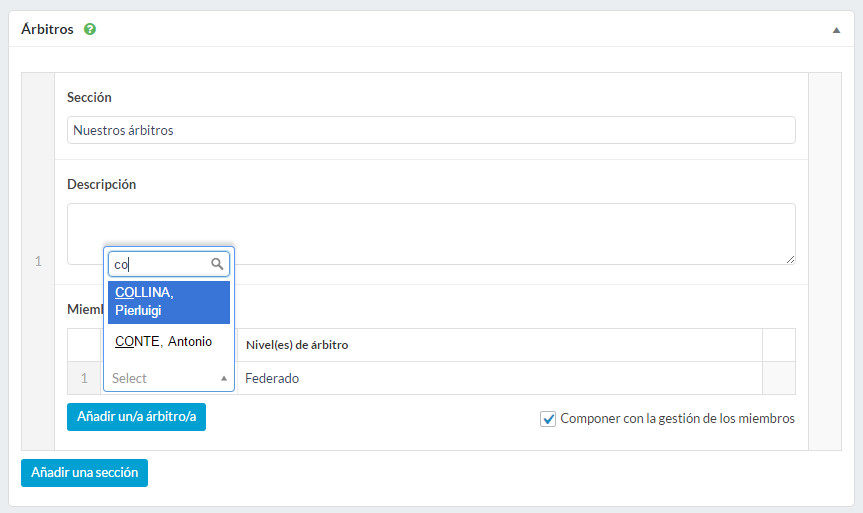Focus the Sección field "Nuestros árbitros"
Image resolution: width=863 pixels, height=513 pixels.
click(x=431, y=130)
